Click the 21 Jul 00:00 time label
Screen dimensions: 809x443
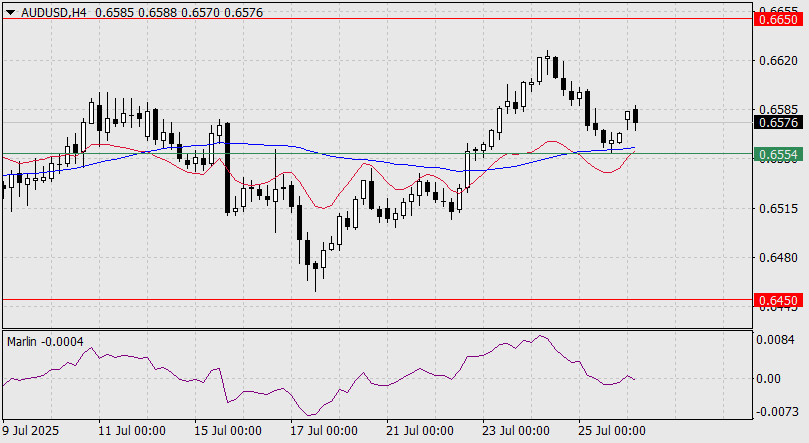pos(419,431)
